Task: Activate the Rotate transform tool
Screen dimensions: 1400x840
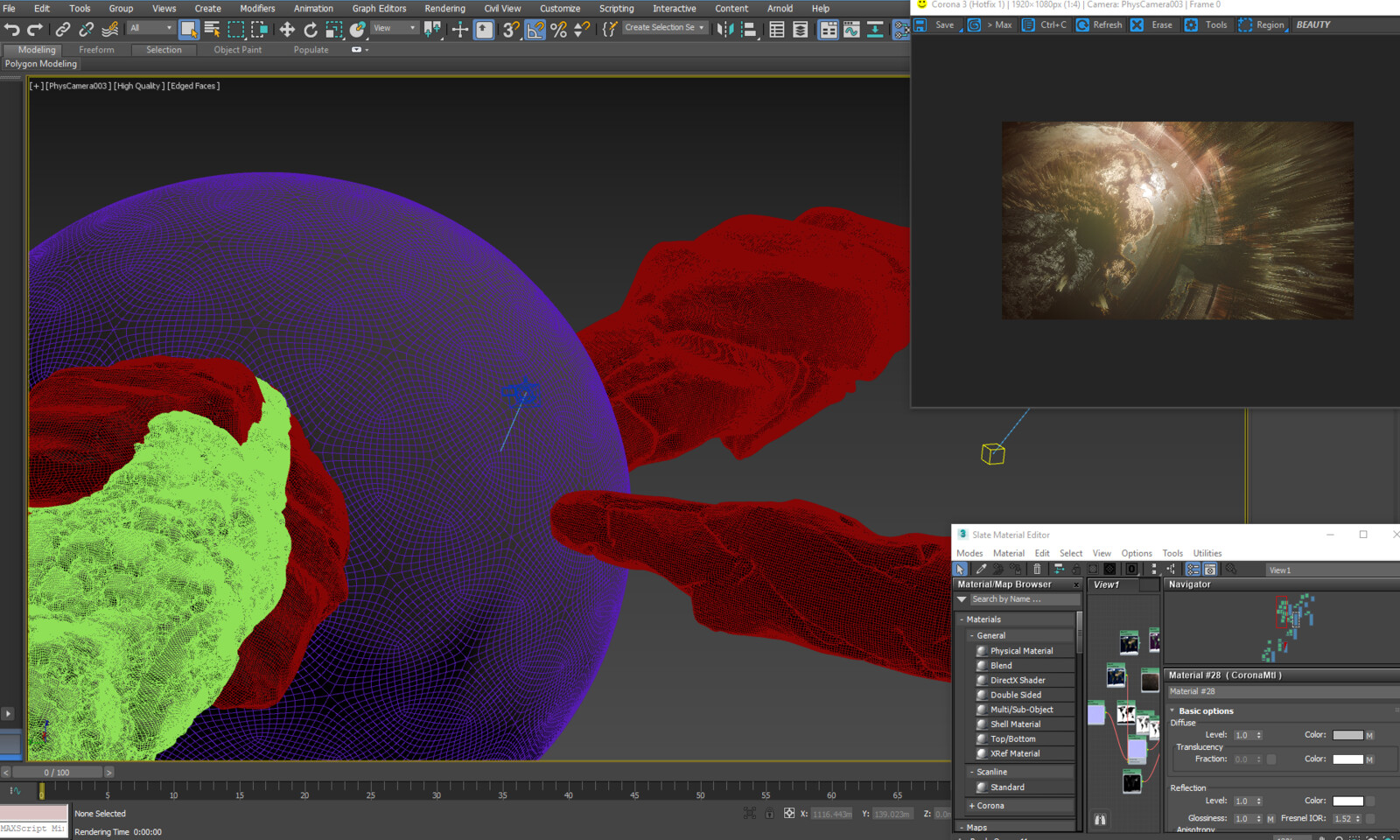Action: 311,30
